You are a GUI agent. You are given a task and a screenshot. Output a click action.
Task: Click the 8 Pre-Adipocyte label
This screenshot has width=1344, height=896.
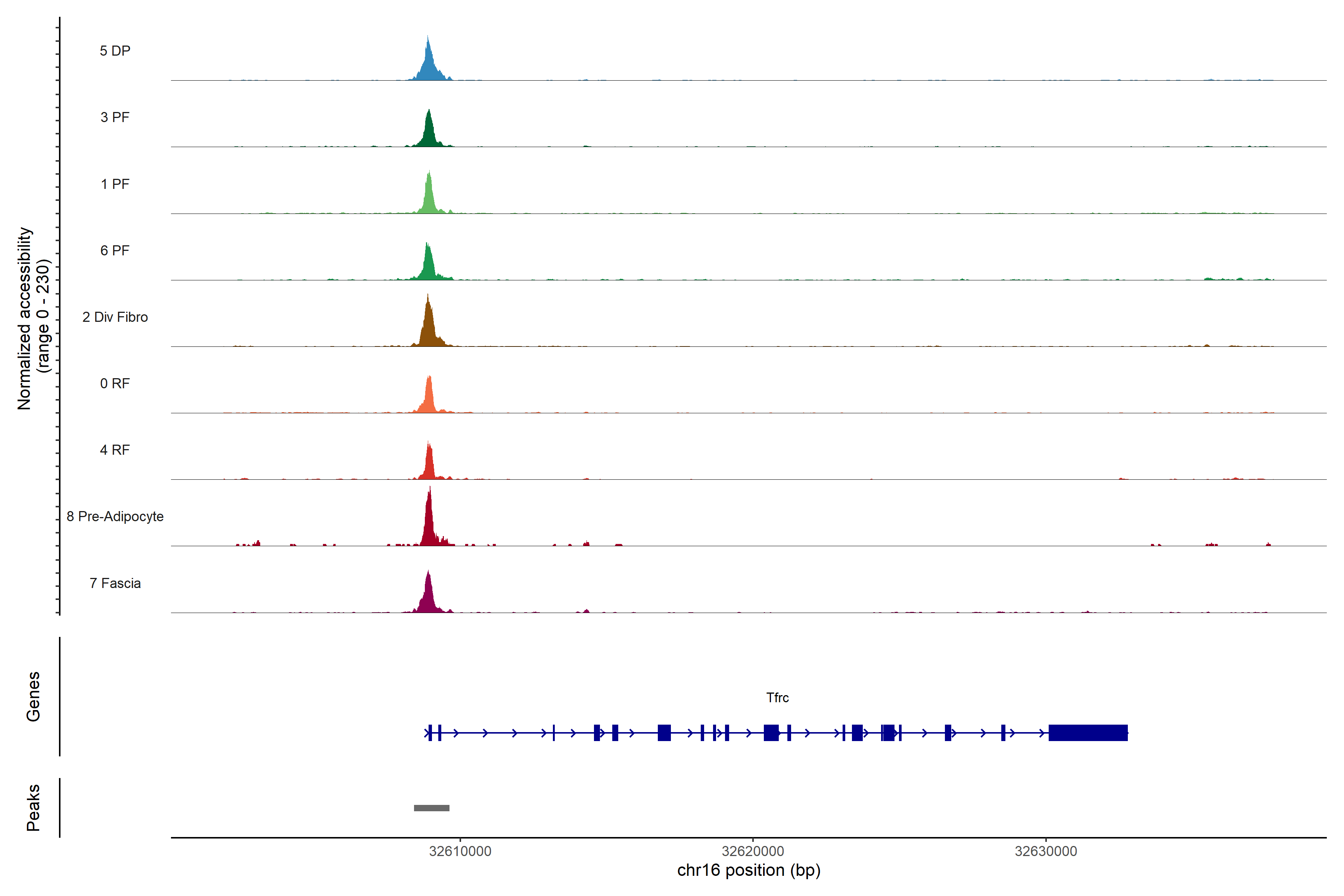tap(115, 517)
